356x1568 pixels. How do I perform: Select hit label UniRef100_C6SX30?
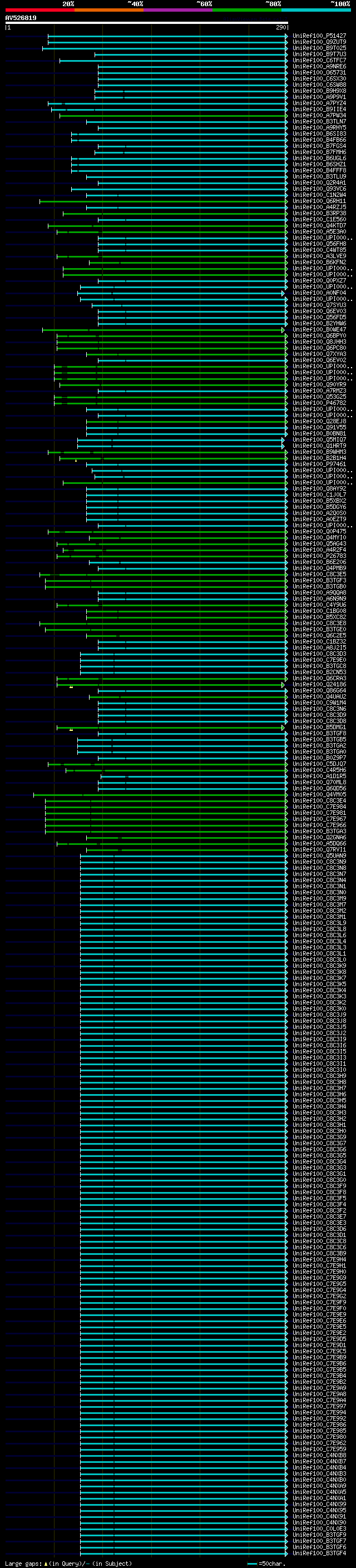319,78
